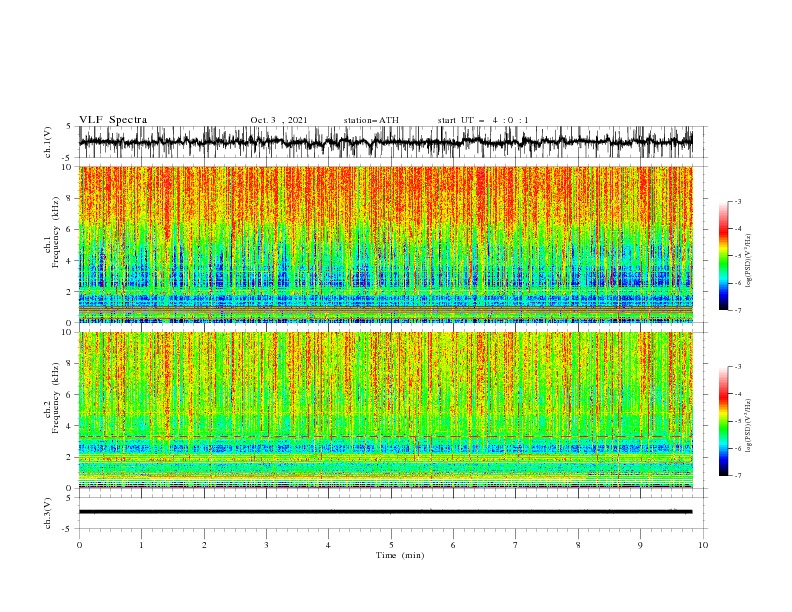This screenshot has height=612, width=792.
Task: Click the last time axis tick label "10"
Action: pyautogui.click(x=703, y=545)
